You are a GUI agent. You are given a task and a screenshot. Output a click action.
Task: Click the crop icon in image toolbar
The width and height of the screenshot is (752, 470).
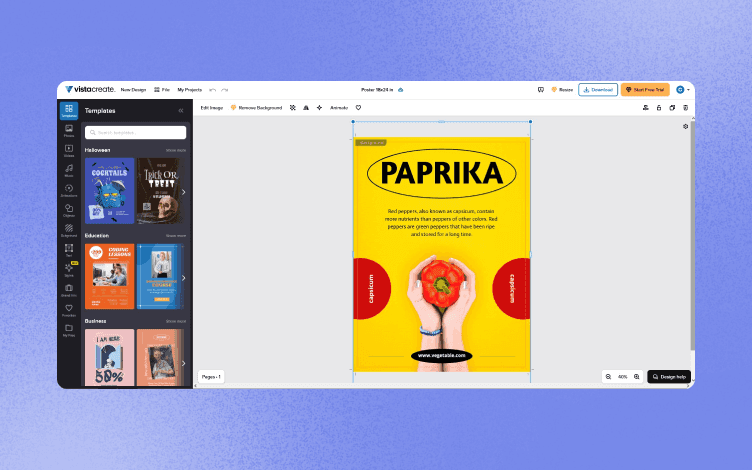(x=293, y=108)
